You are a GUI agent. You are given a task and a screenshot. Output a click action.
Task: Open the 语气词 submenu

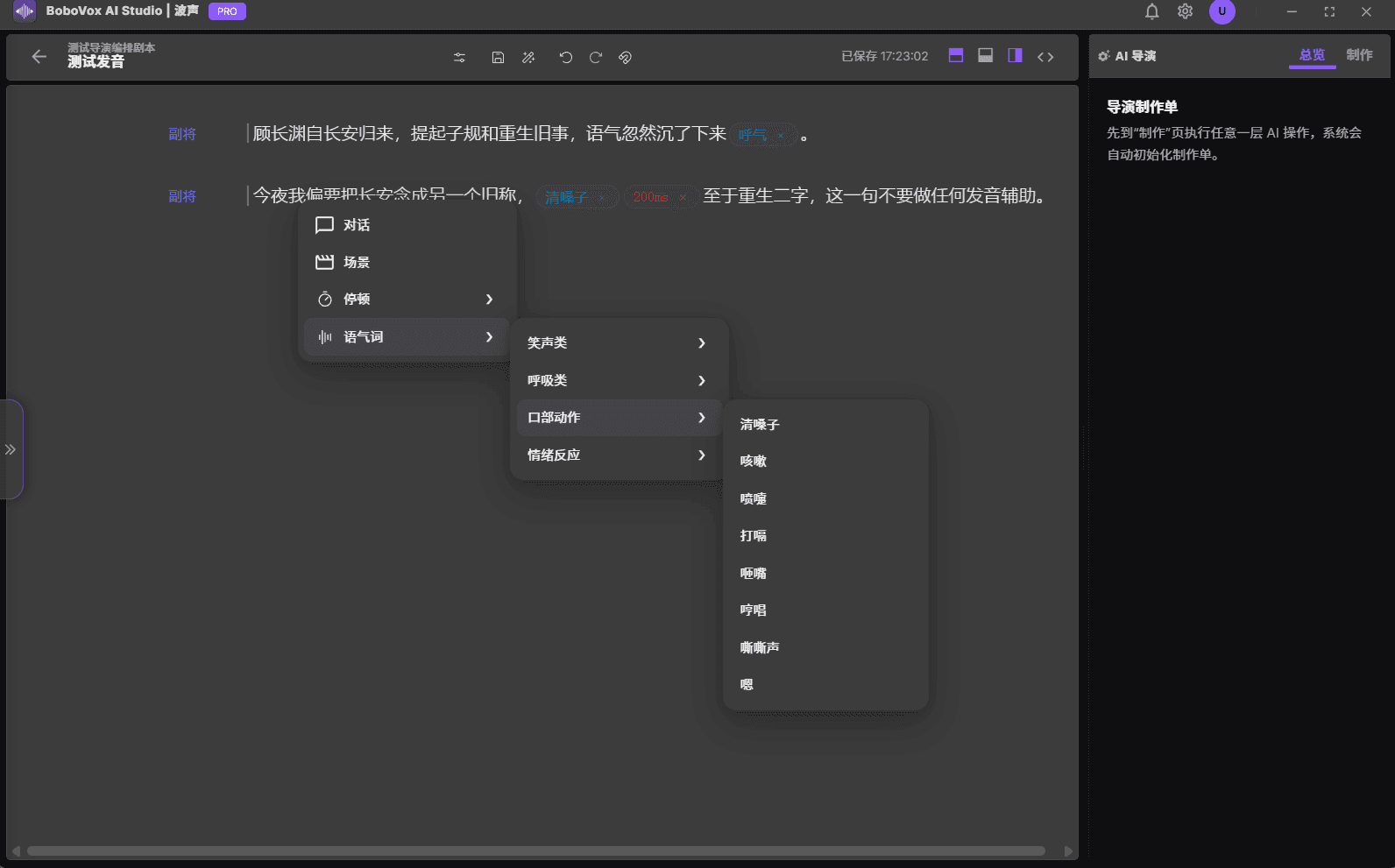pos(407,337)
